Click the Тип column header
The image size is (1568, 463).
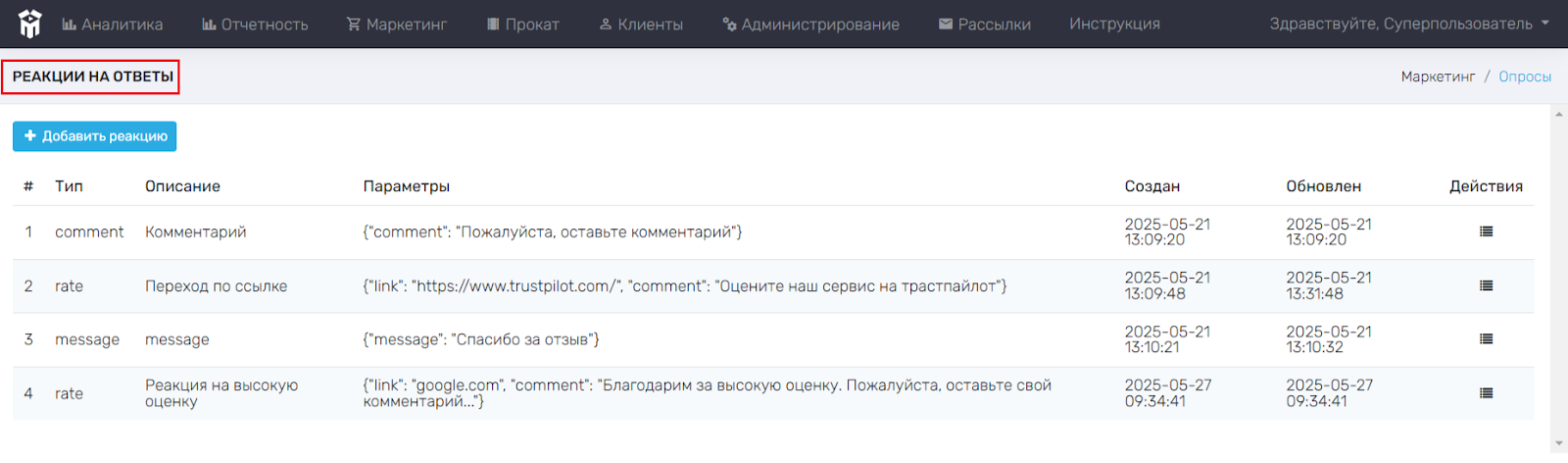tap(69, 186)
